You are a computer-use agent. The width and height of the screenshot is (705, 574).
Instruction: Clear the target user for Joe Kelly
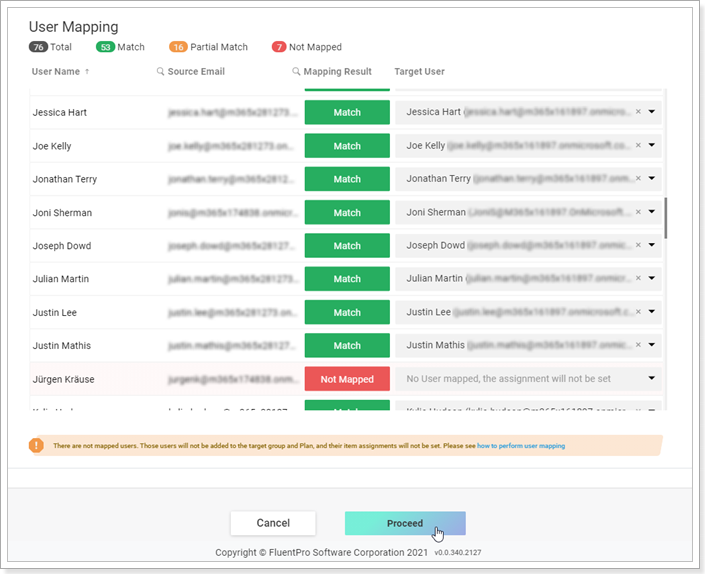(x=638, y=145)
